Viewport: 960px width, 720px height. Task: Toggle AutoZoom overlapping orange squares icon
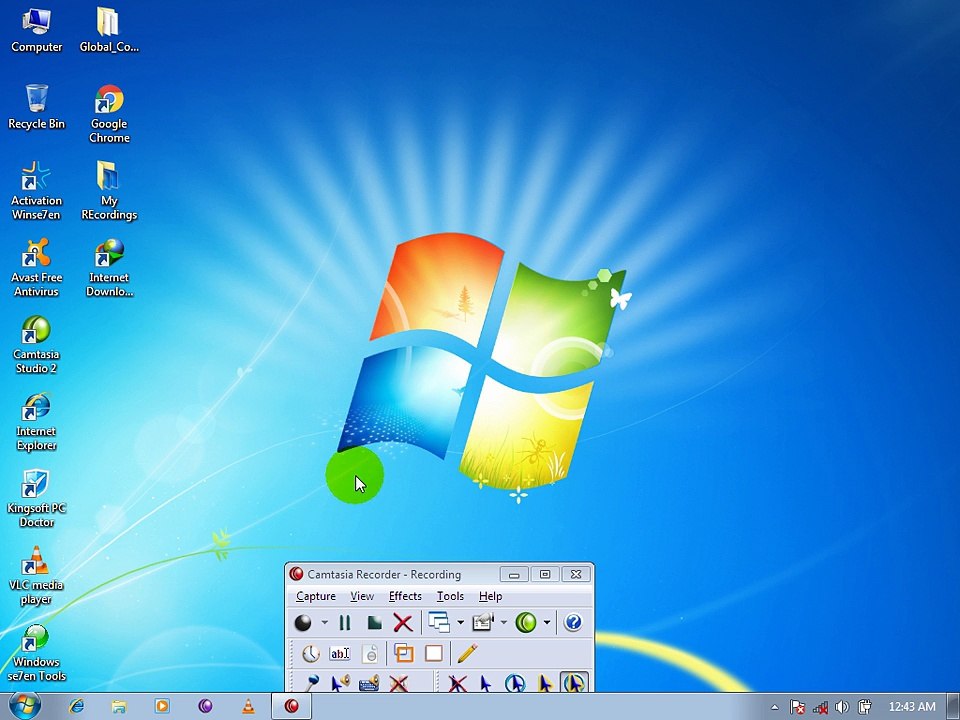coord(404,653)
